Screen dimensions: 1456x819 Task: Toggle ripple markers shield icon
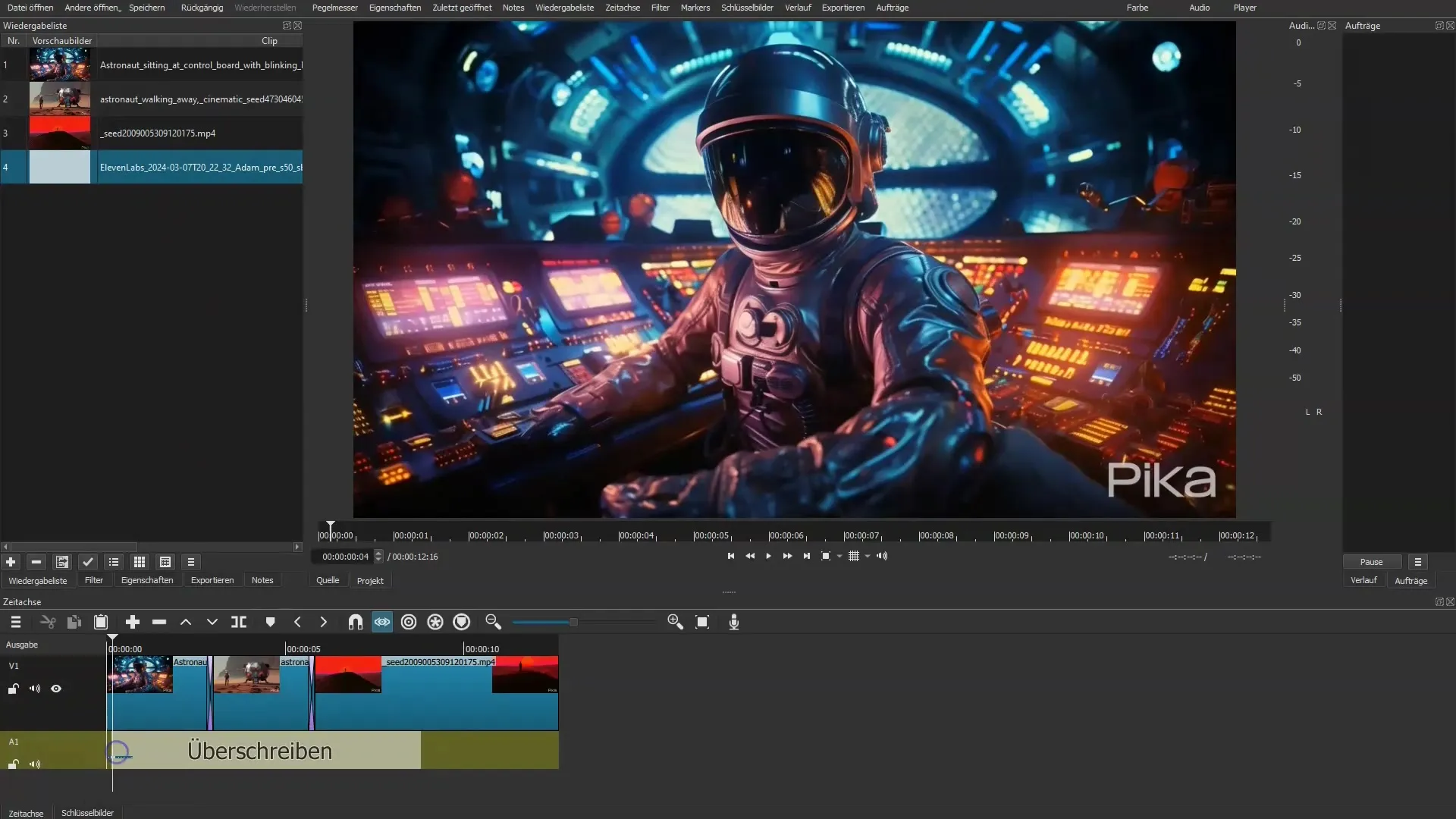(x=462, y=622)
